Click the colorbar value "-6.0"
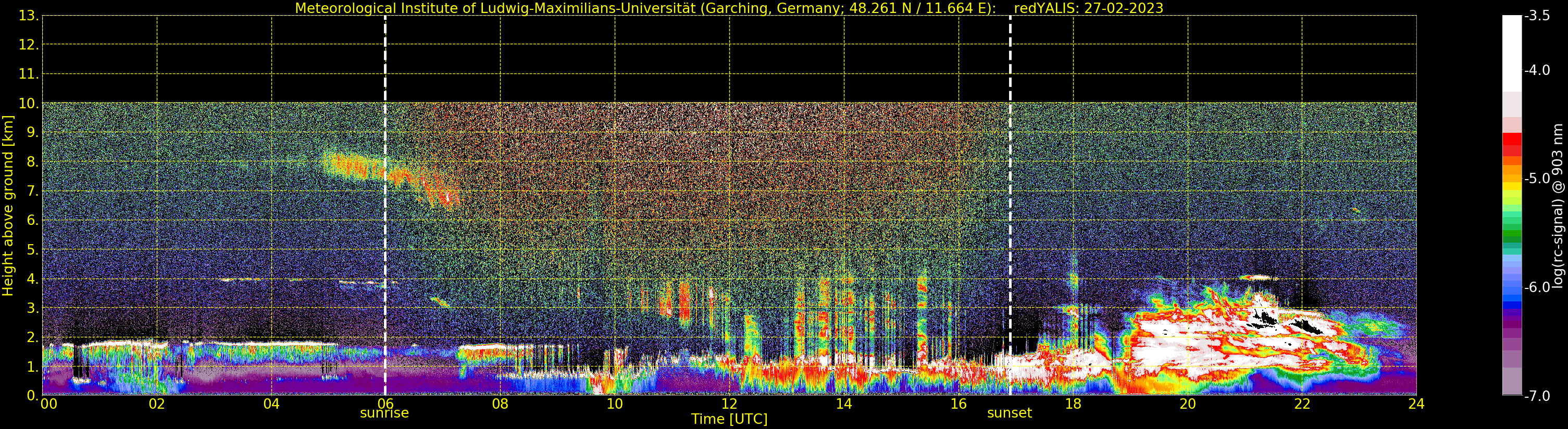 1537,287
